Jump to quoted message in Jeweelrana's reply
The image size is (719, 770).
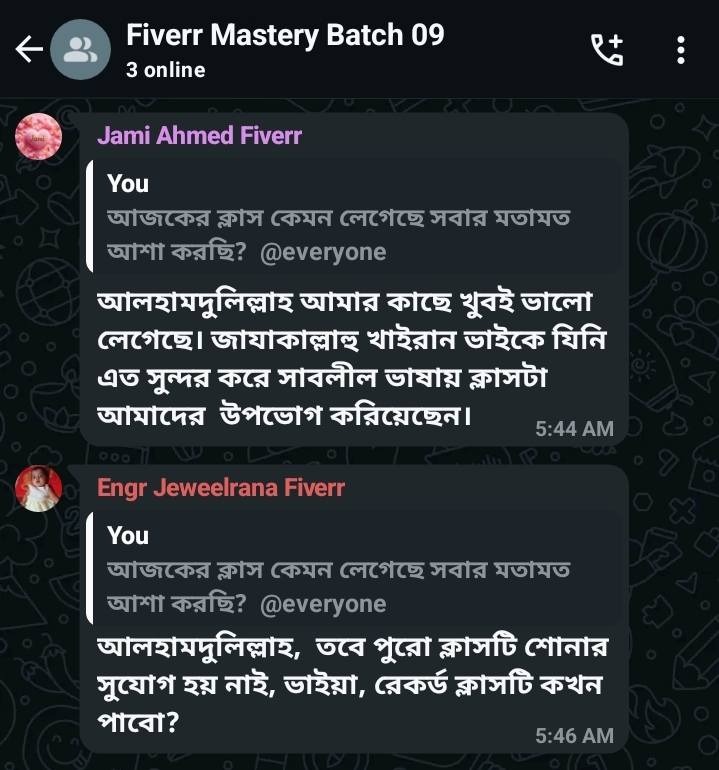click(353, 568)
